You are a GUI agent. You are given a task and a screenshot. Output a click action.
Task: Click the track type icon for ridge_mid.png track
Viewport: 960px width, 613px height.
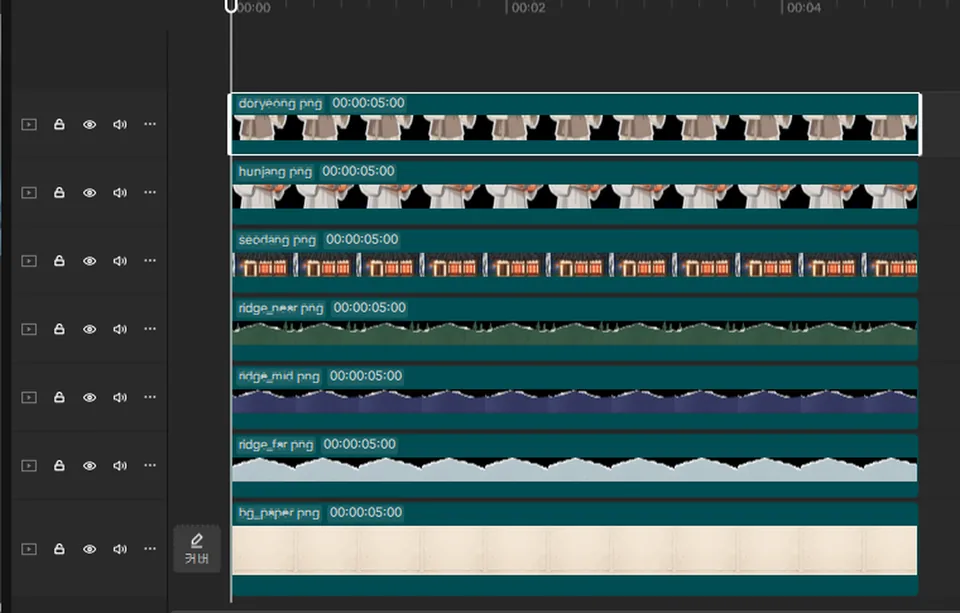pos(29,397)
